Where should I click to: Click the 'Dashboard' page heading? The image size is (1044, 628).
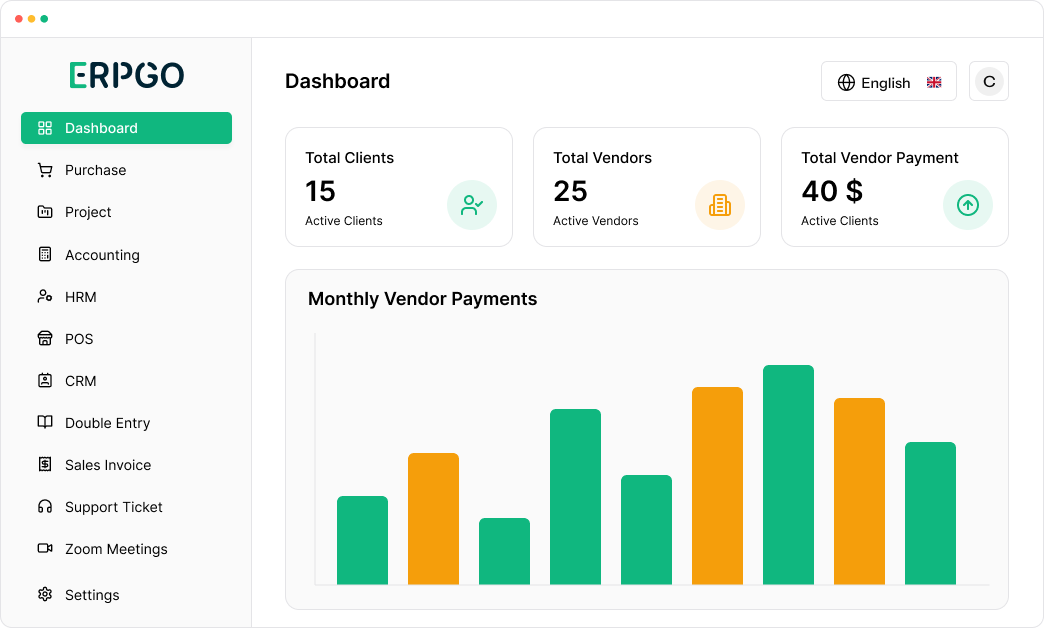[x=338, y=81]
